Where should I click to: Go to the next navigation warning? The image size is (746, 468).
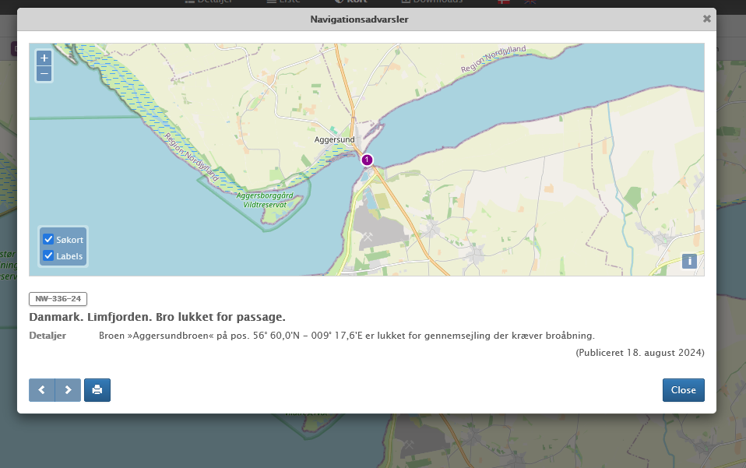pos(67,390)
